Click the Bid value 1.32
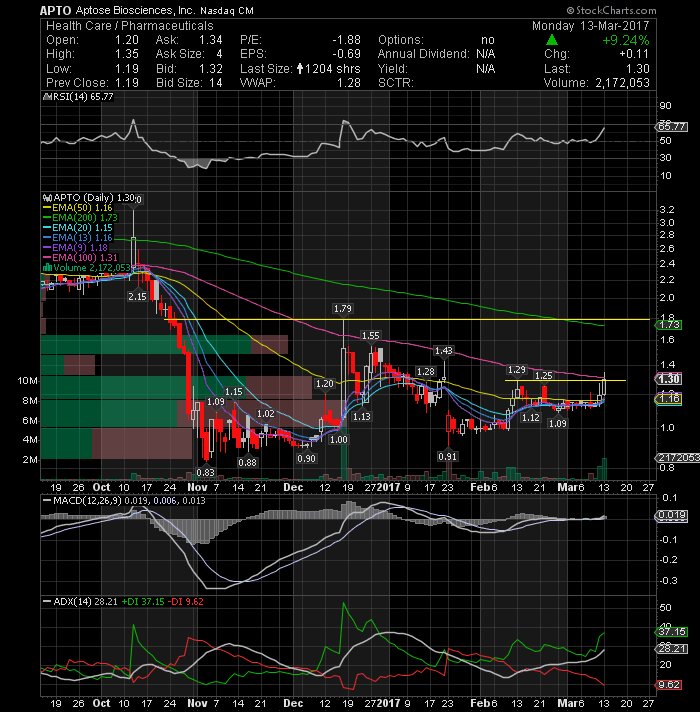 point(211,69)
